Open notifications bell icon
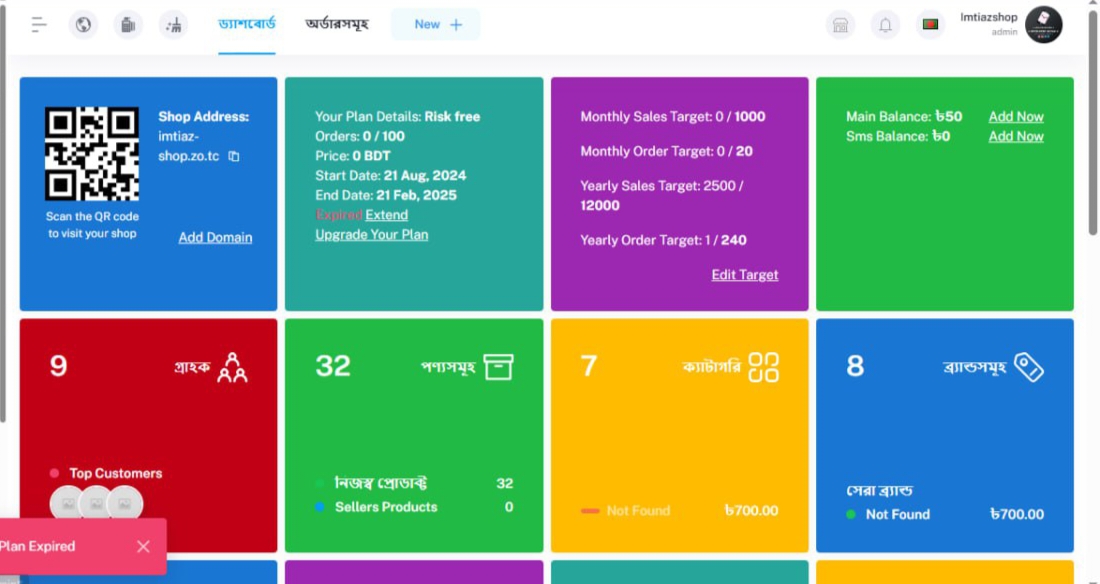Image resolution: width=1100 pixels, height=584 pixels. (885, 25)
